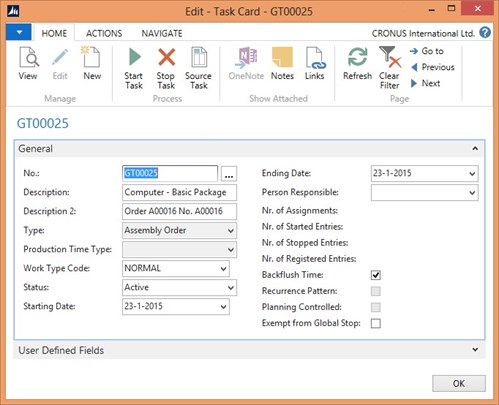Close the Task Card window
This screenshot has height=405, width=499.
pyautogui.click(x=477, y=9)
